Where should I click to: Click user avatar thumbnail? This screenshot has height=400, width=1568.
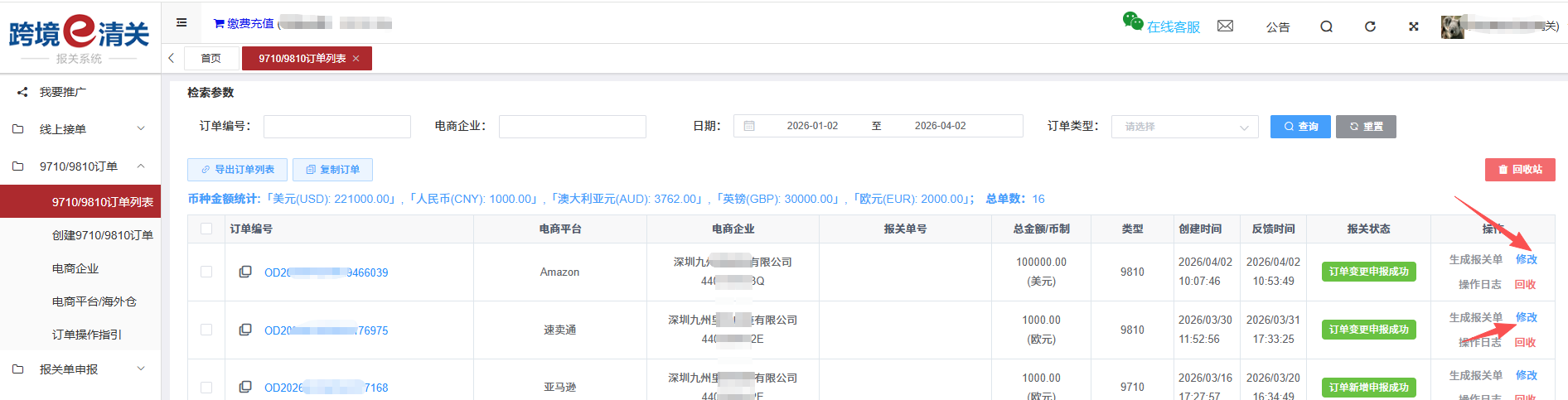[1452, 27]
